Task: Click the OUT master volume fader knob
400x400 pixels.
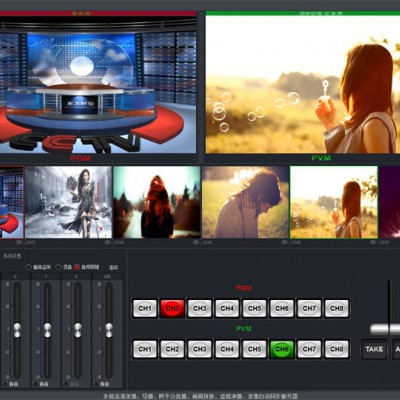Action: click(x=109, y=330)
